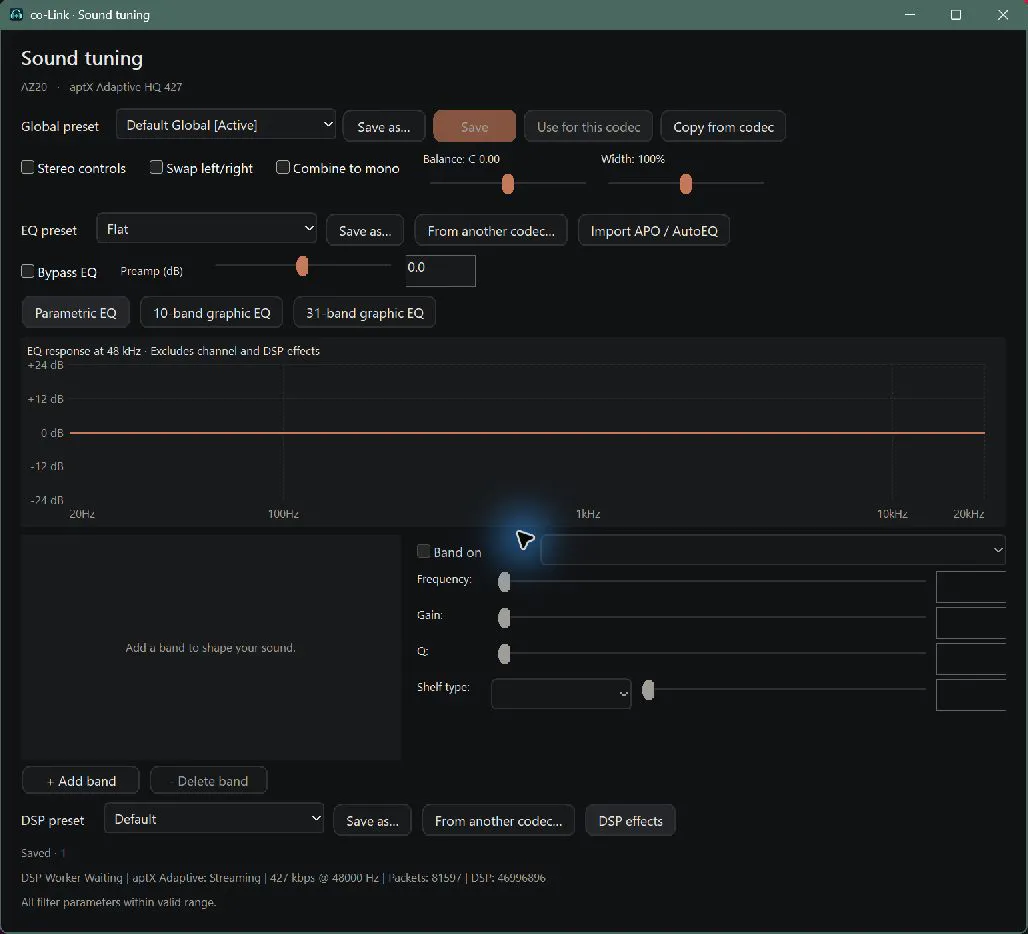Switch to 10-band graphic EQ tab

point(212,313)
